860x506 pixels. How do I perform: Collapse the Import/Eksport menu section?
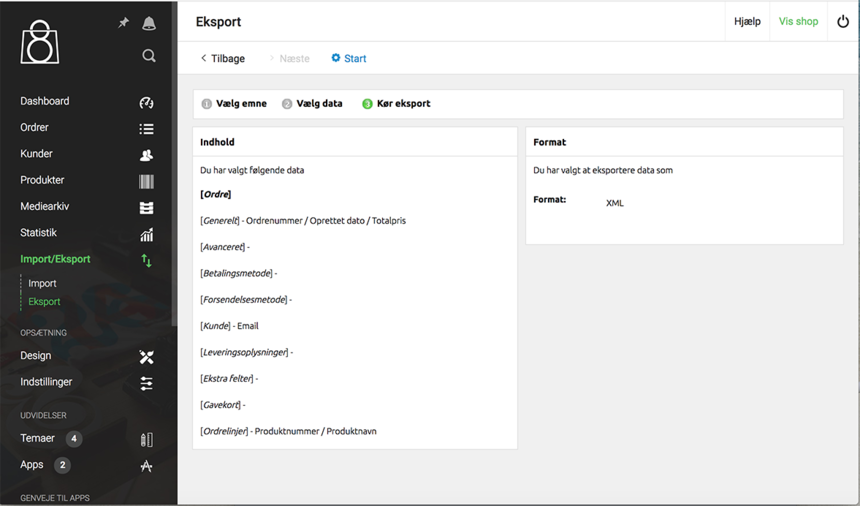click(x=56, y=260)
